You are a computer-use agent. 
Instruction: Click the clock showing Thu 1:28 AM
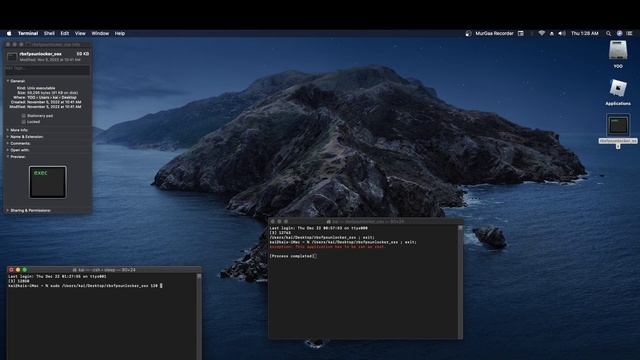584,33
